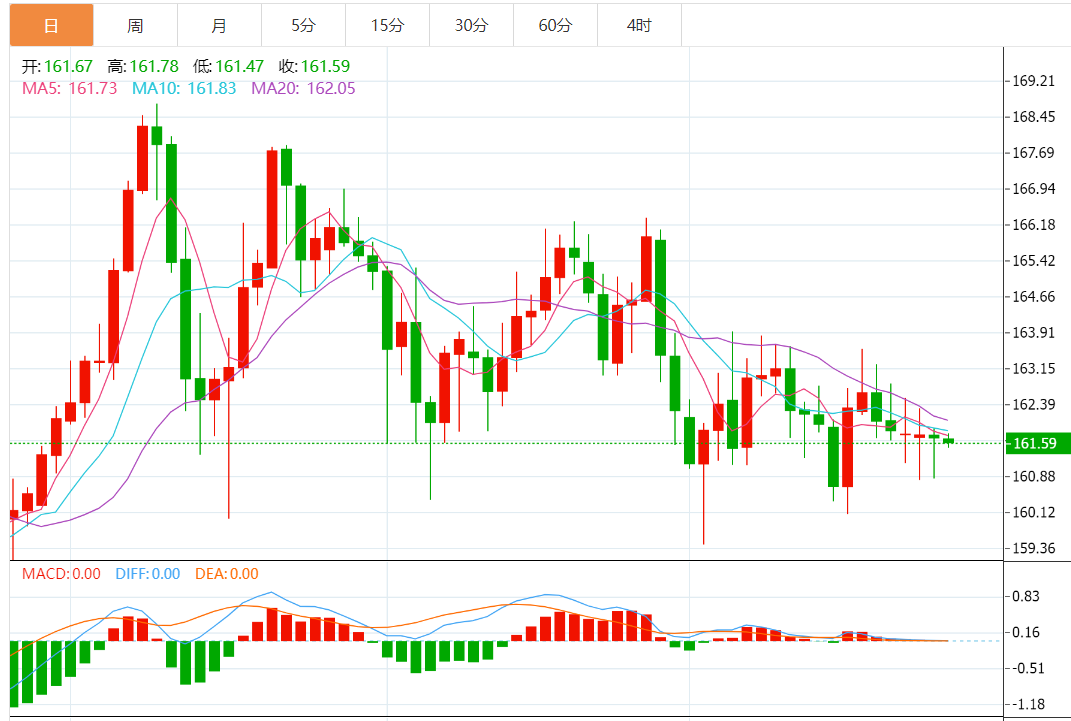Click the 166.18 price axis label
Image resolution: width=1071 pixels, height=721 pixels.
pyautogui.click(x=1033, y=225)
